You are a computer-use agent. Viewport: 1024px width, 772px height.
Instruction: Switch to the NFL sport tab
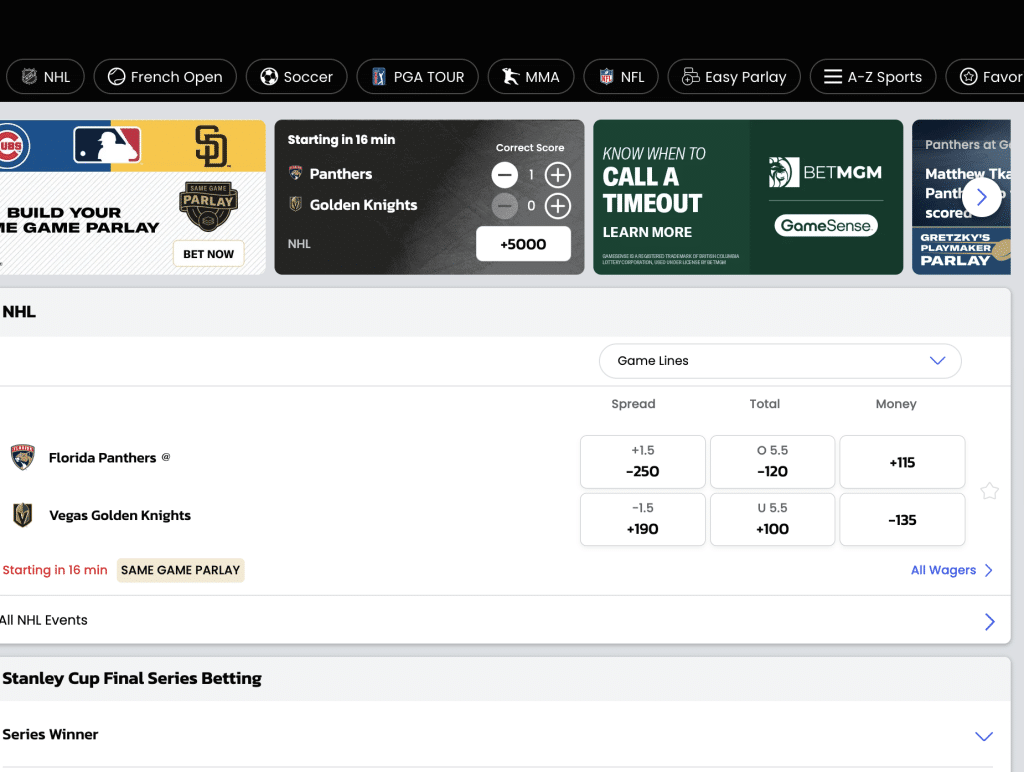[x=621, y=77]
